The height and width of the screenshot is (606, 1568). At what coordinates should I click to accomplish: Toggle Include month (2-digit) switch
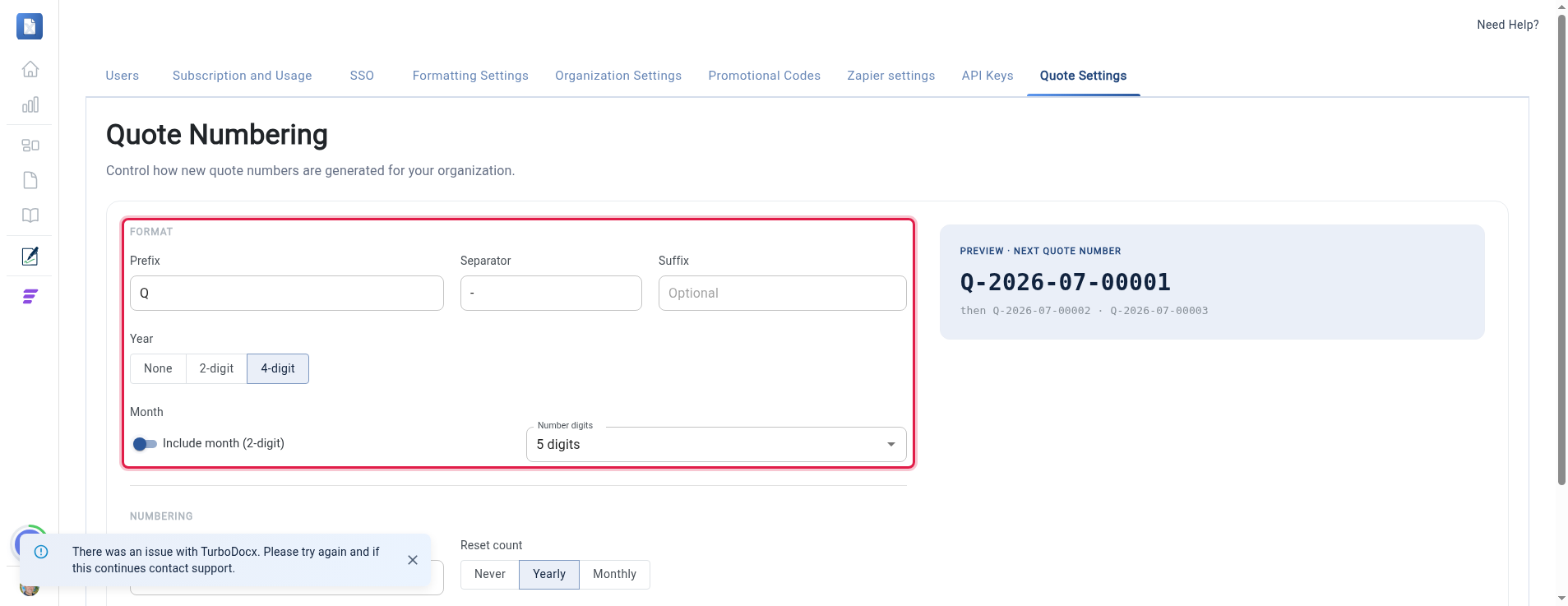145,444
